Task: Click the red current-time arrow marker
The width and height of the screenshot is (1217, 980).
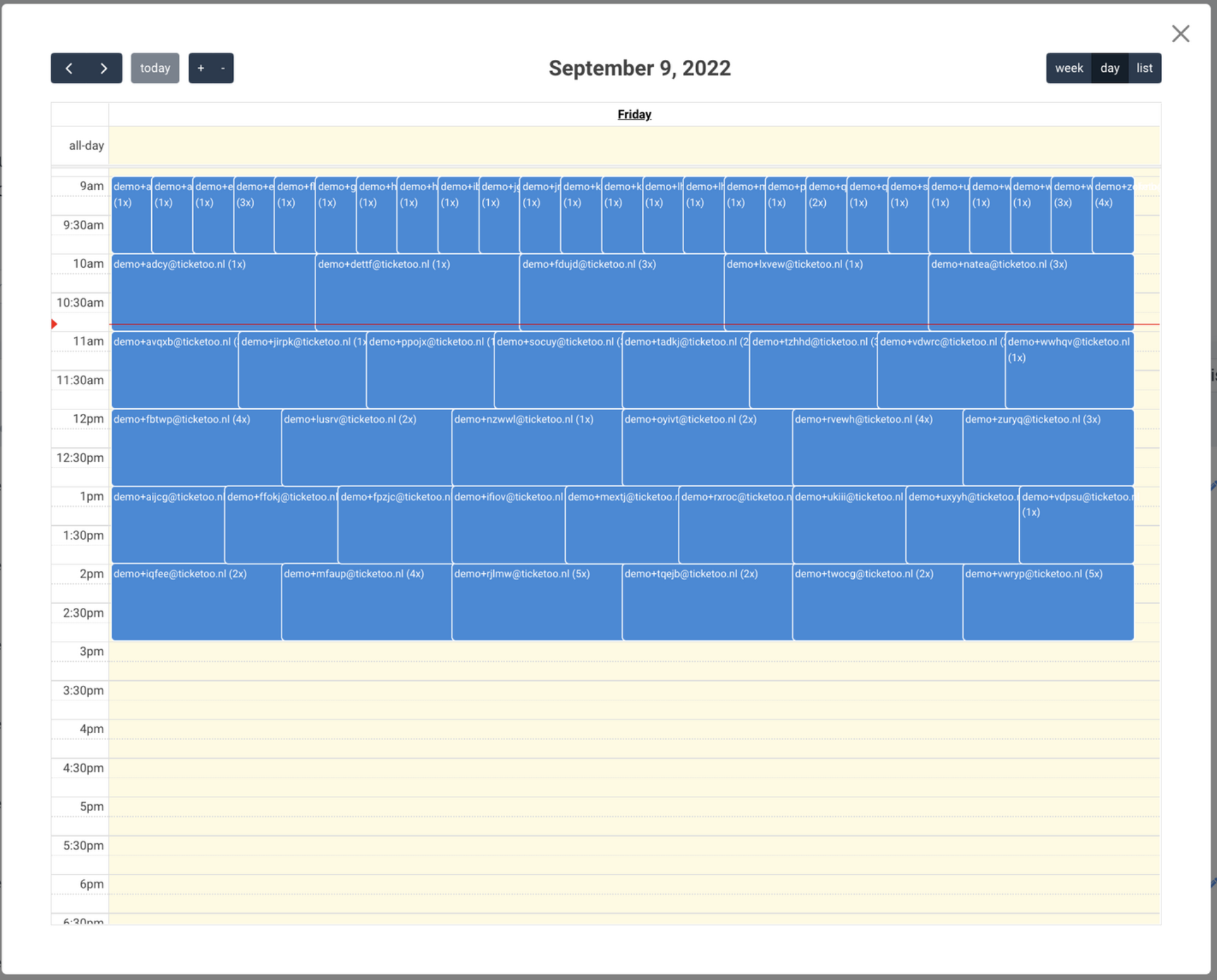Action: point(54,324)
